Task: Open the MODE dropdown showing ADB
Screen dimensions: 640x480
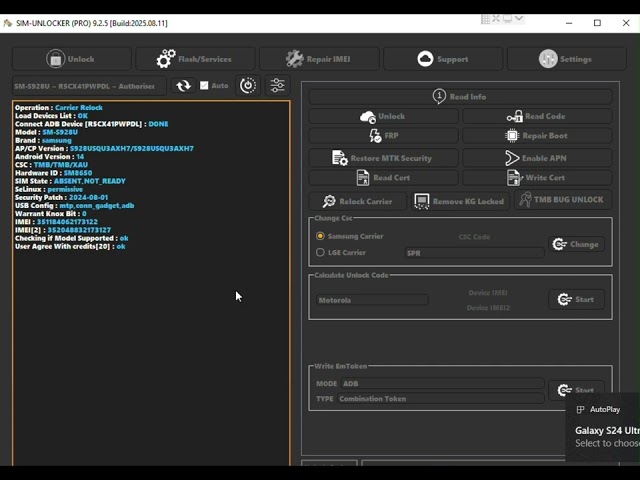Action: click(442, 384)
